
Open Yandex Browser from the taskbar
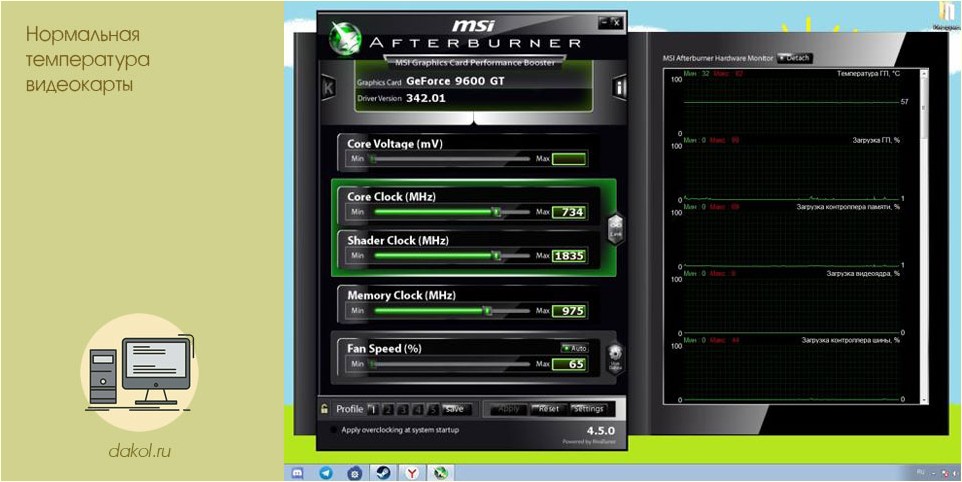[410, 473]
